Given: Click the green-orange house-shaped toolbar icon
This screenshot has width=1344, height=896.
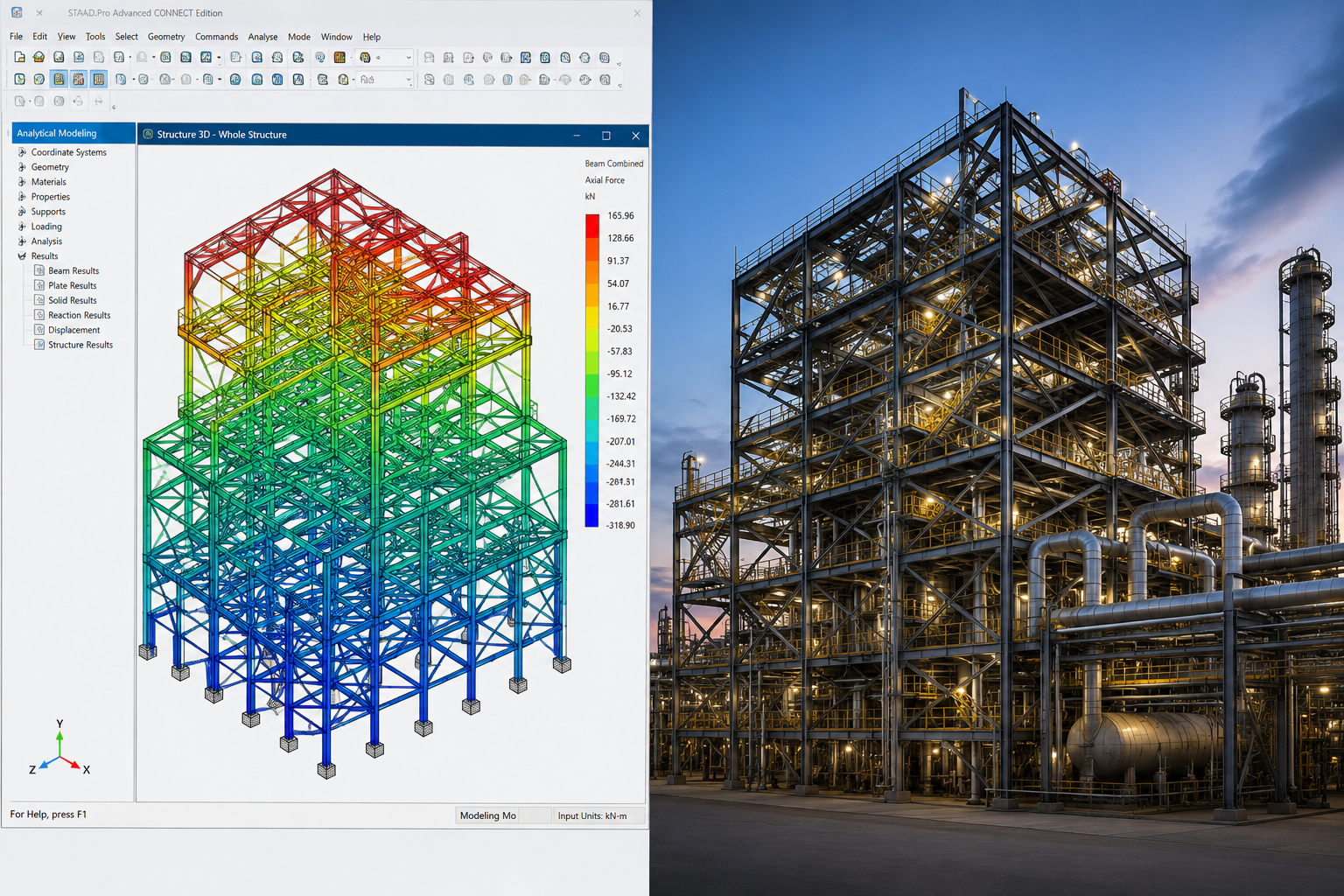Looking at the screenshot, I should [x=38, y=57].
